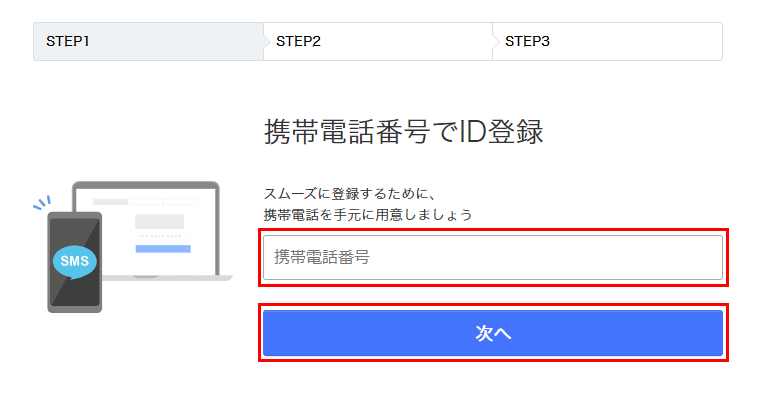Viewport: 758px width, 400px height.
Task: Click the blue 次へ button
Action: point(493,333)
